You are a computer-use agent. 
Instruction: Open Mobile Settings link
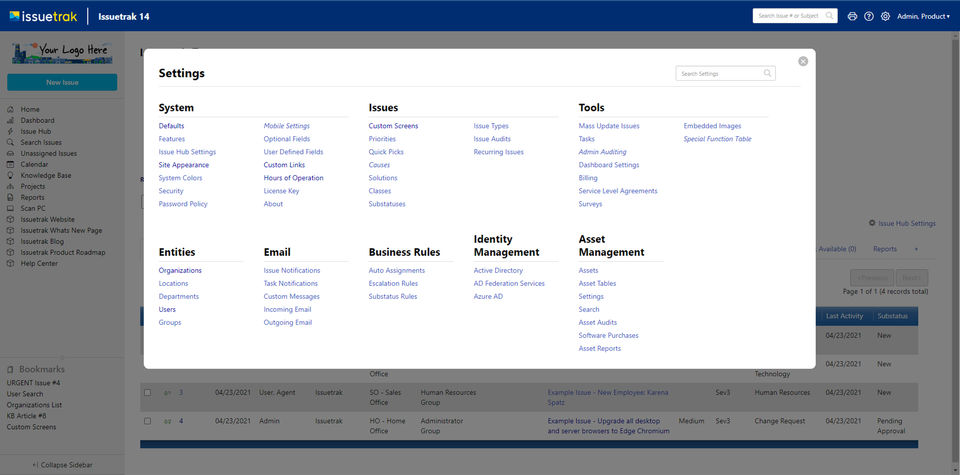(287, 126)
